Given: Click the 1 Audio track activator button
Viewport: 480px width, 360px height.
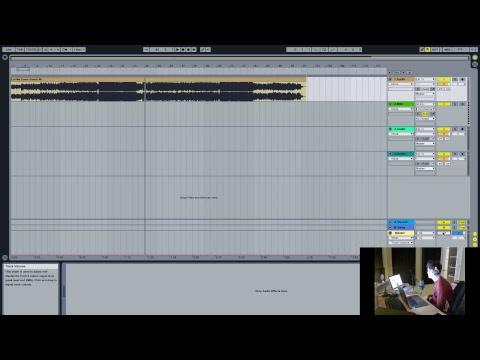Looking at the screenshot, I should (x=444, y=79).
